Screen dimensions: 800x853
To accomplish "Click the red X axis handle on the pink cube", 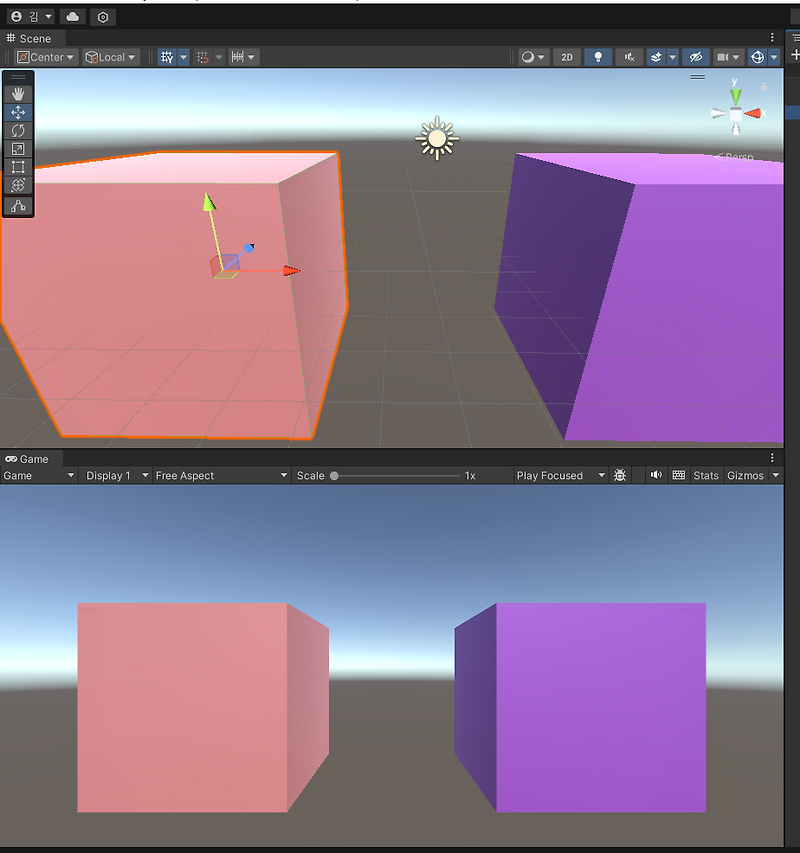I will click(288, 269).
